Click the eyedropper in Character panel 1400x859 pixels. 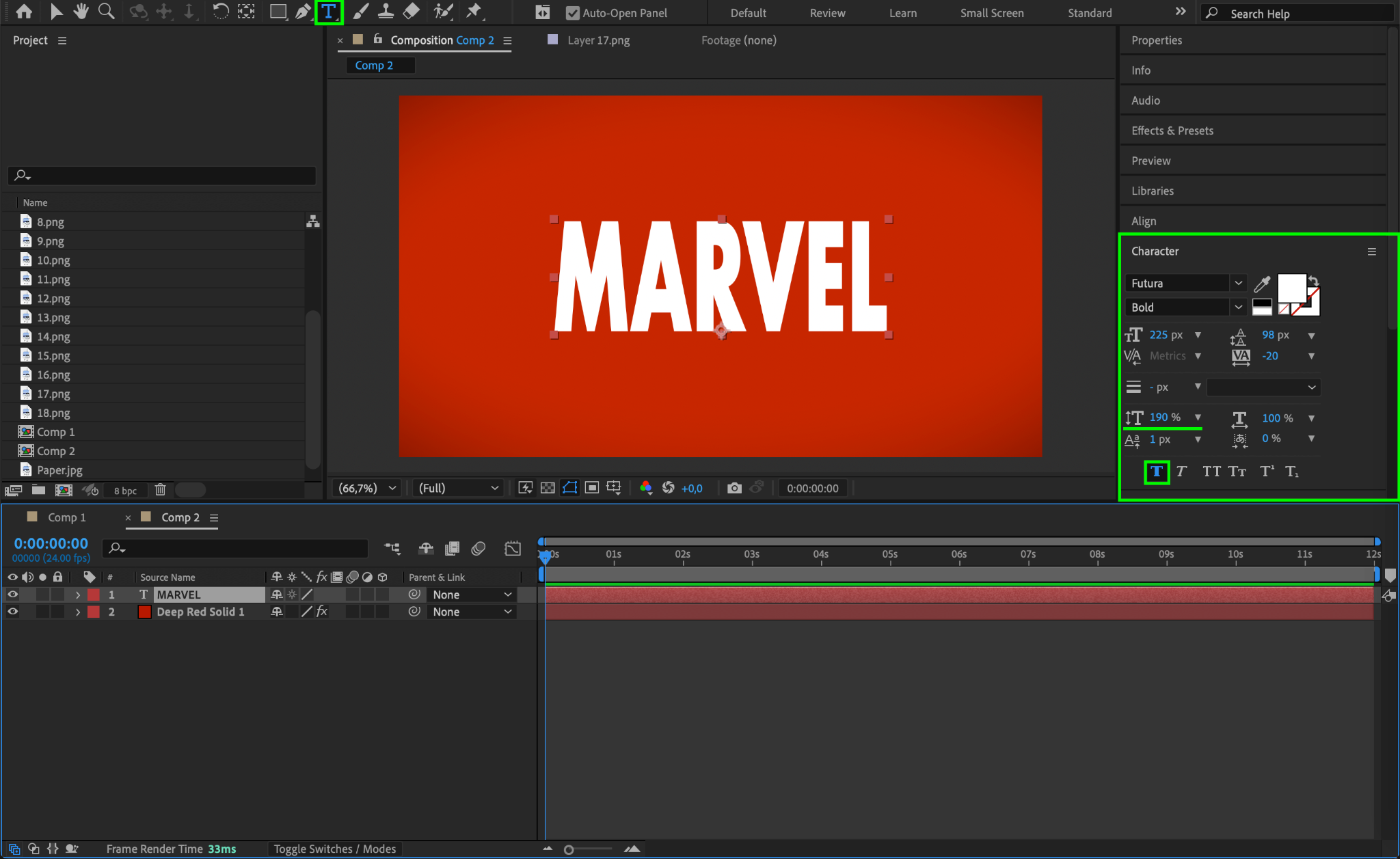pos(1262,284)
